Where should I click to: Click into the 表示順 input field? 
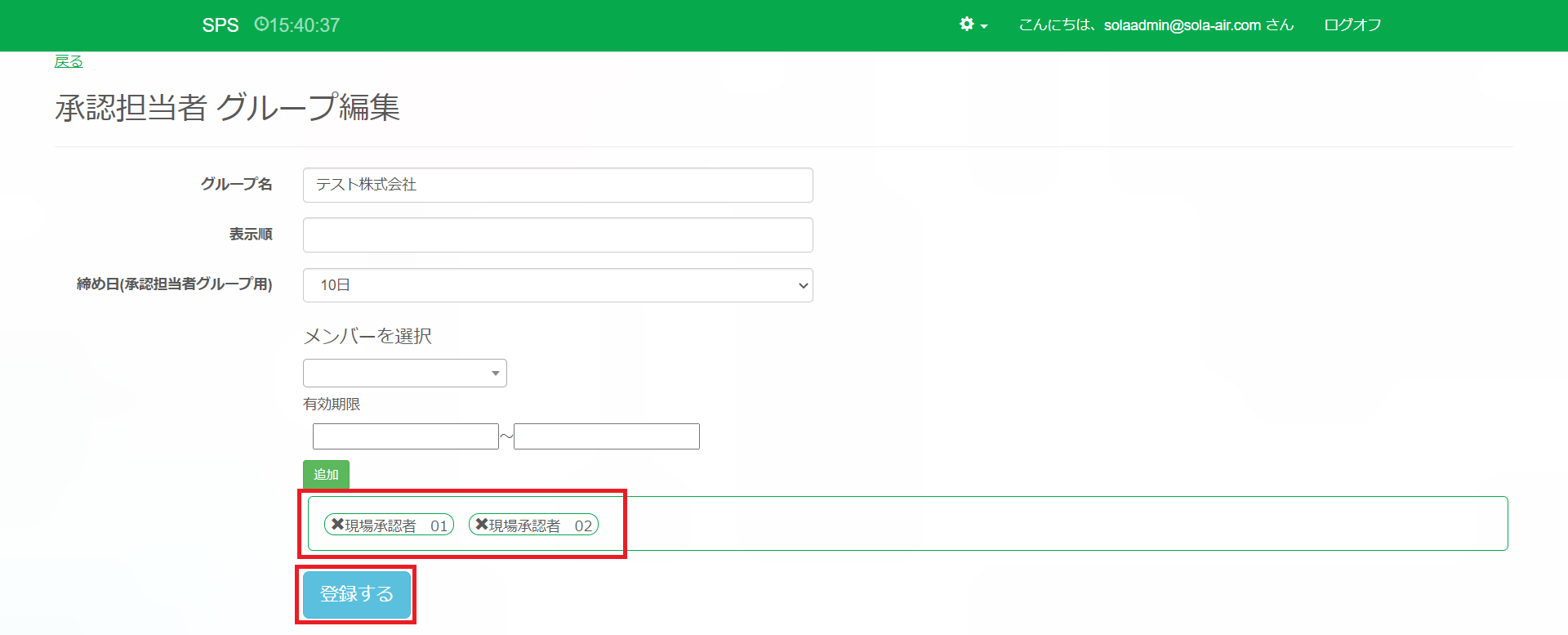(x=558, y=235)
